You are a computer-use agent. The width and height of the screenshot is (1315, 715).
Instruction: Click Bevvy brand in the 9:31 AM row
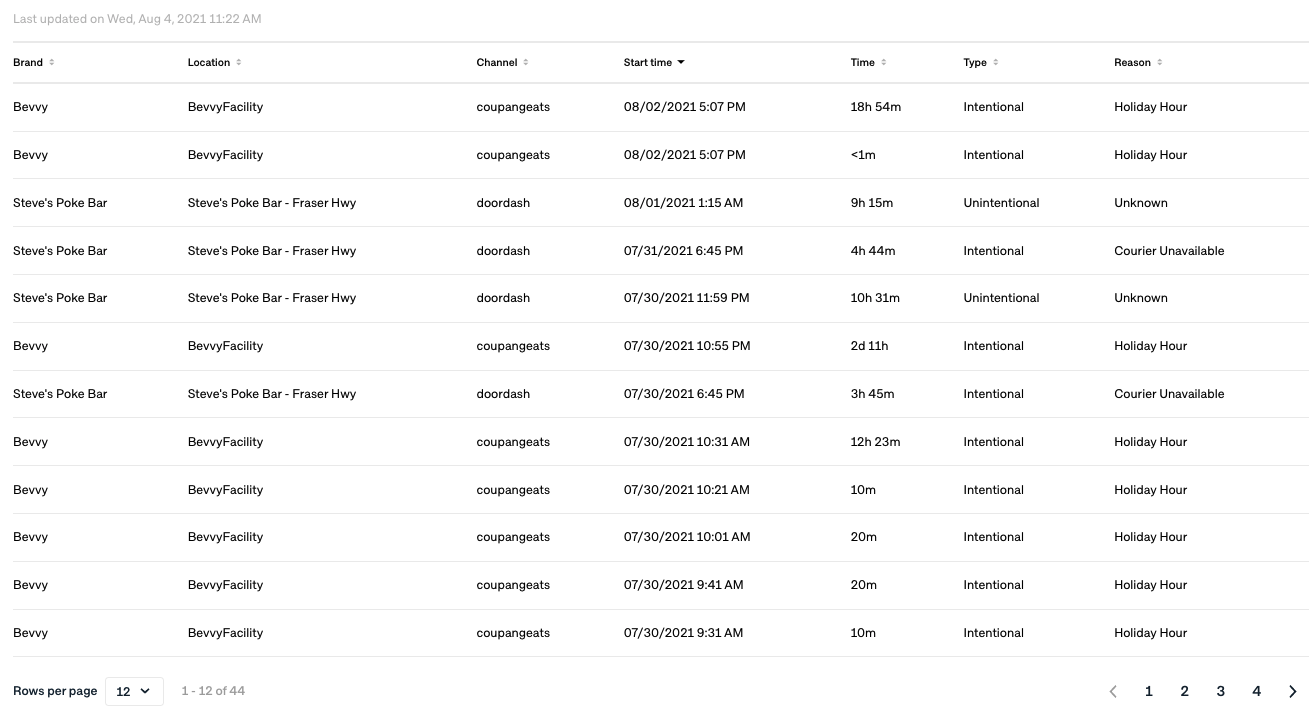[x=31, y=633]
